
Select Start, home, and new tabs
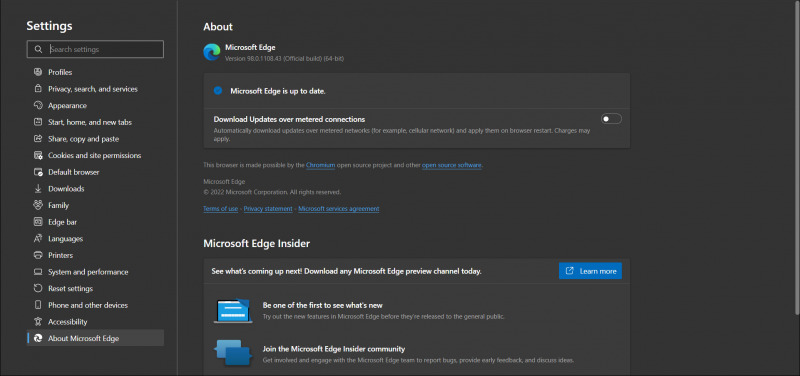[x=95, y=122]
